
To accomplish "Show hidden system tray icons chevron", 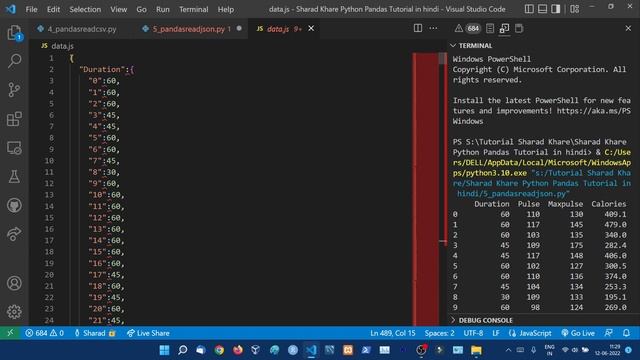I will tap(508, 350).
